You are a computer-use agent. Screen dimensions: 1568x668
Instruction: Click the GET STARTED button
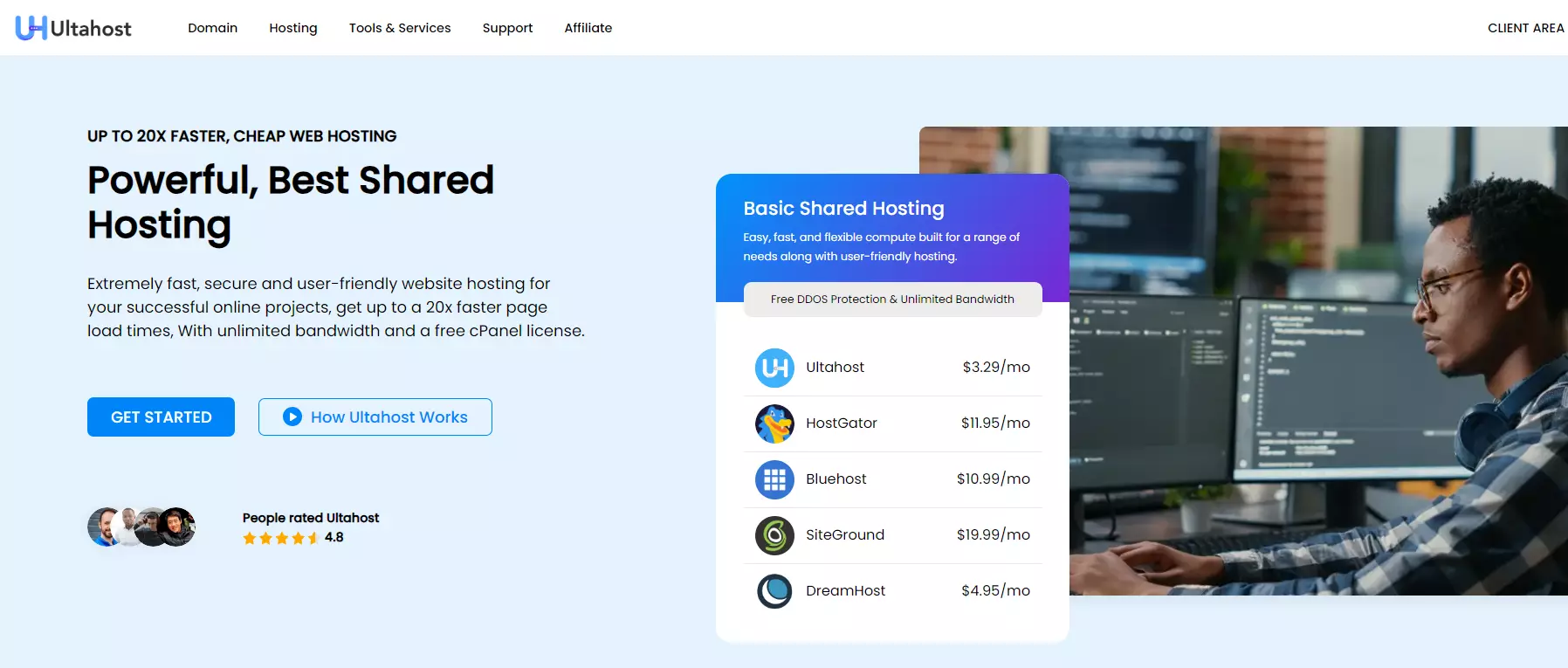coord(161,417)
